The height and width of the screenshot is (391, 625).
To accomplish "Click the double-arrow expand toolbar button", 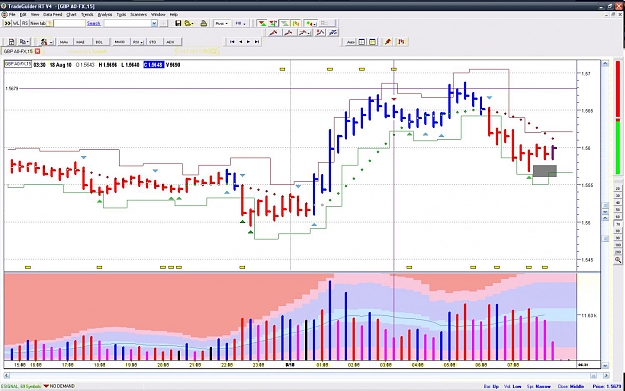I will 7,24.
